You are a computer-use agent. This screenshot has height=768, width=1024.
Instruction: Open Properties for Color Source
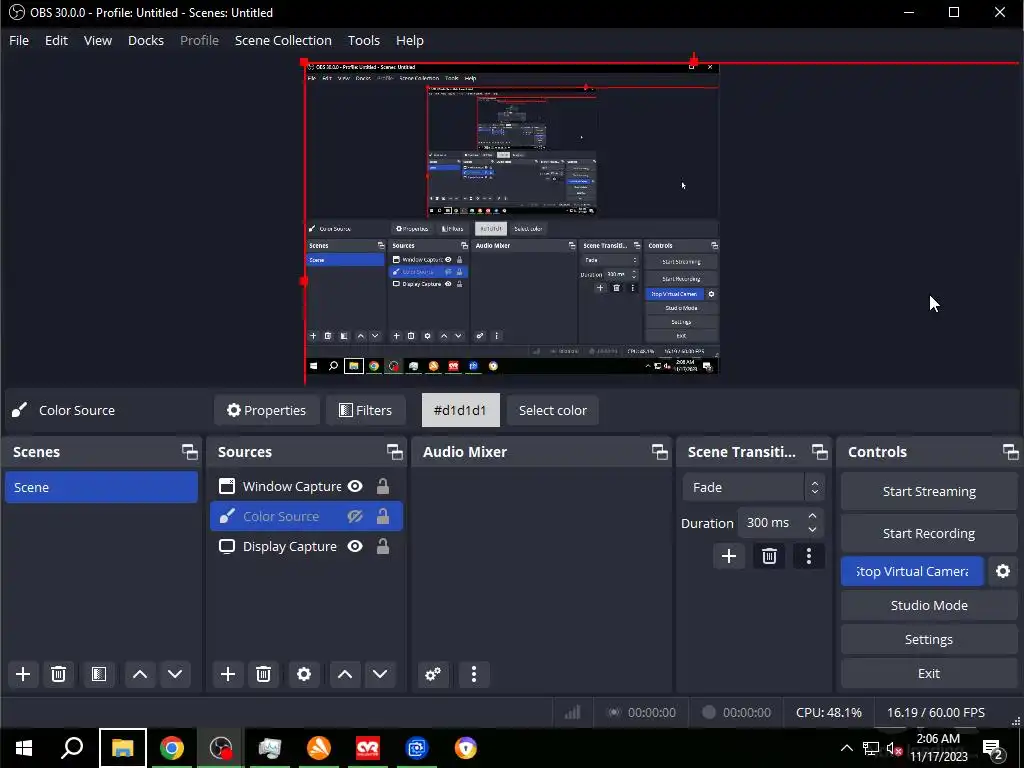(x=266, y=410)
